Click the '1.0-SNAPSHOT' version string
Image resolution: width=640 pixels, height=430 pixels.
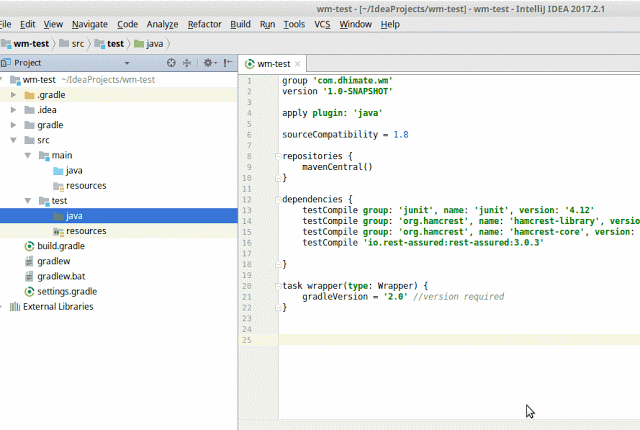[358, 91]
